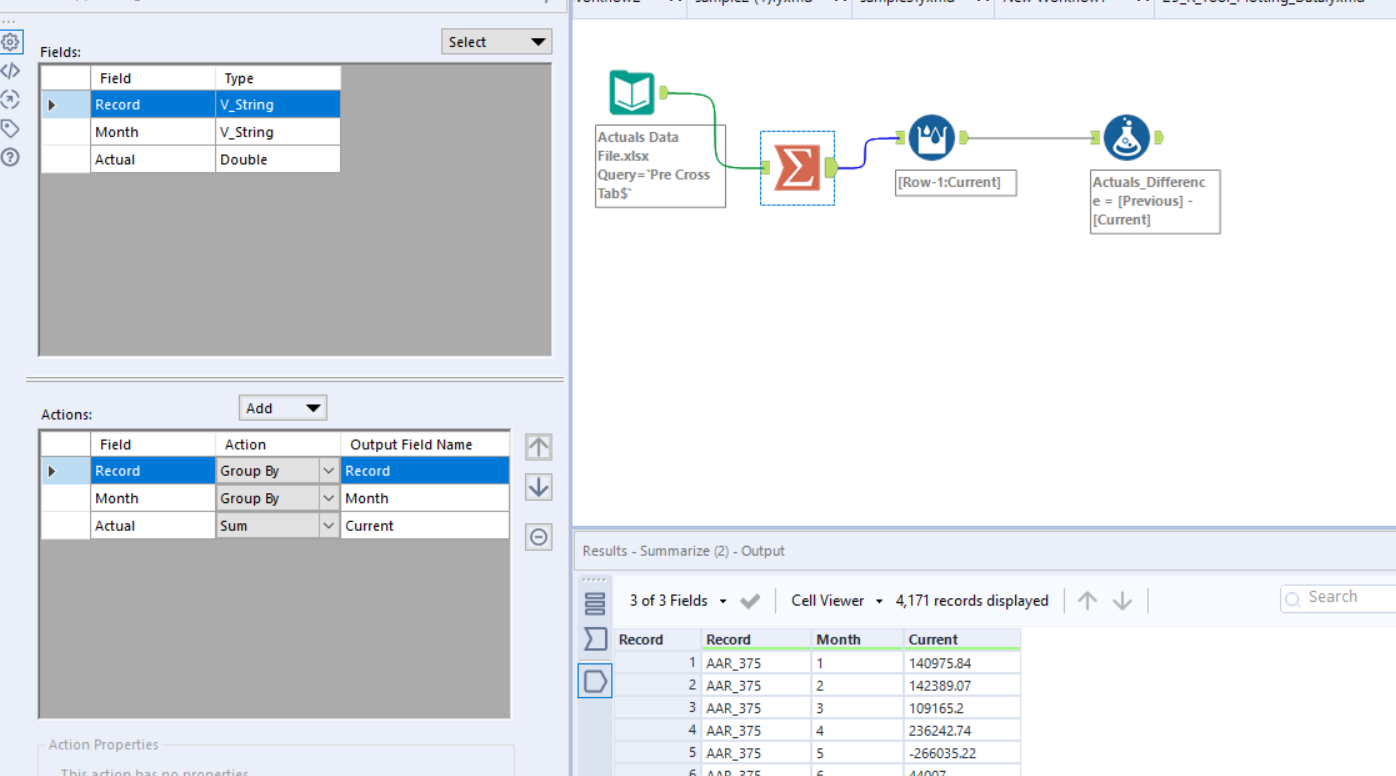Expand the Cell Viewer dropdown
1396x776 pixels.
pyautogui.click(x=836, y=600)
